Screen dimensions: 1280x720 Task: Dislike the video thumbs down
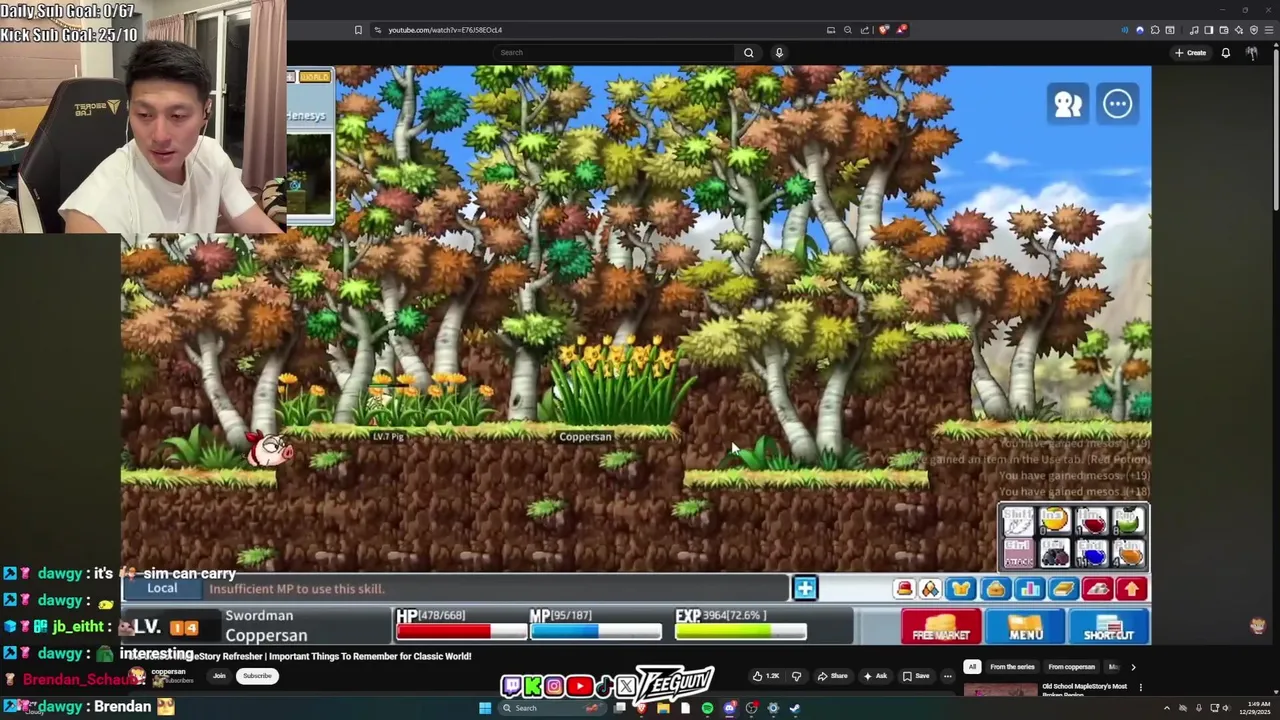[x=796, y=676]
